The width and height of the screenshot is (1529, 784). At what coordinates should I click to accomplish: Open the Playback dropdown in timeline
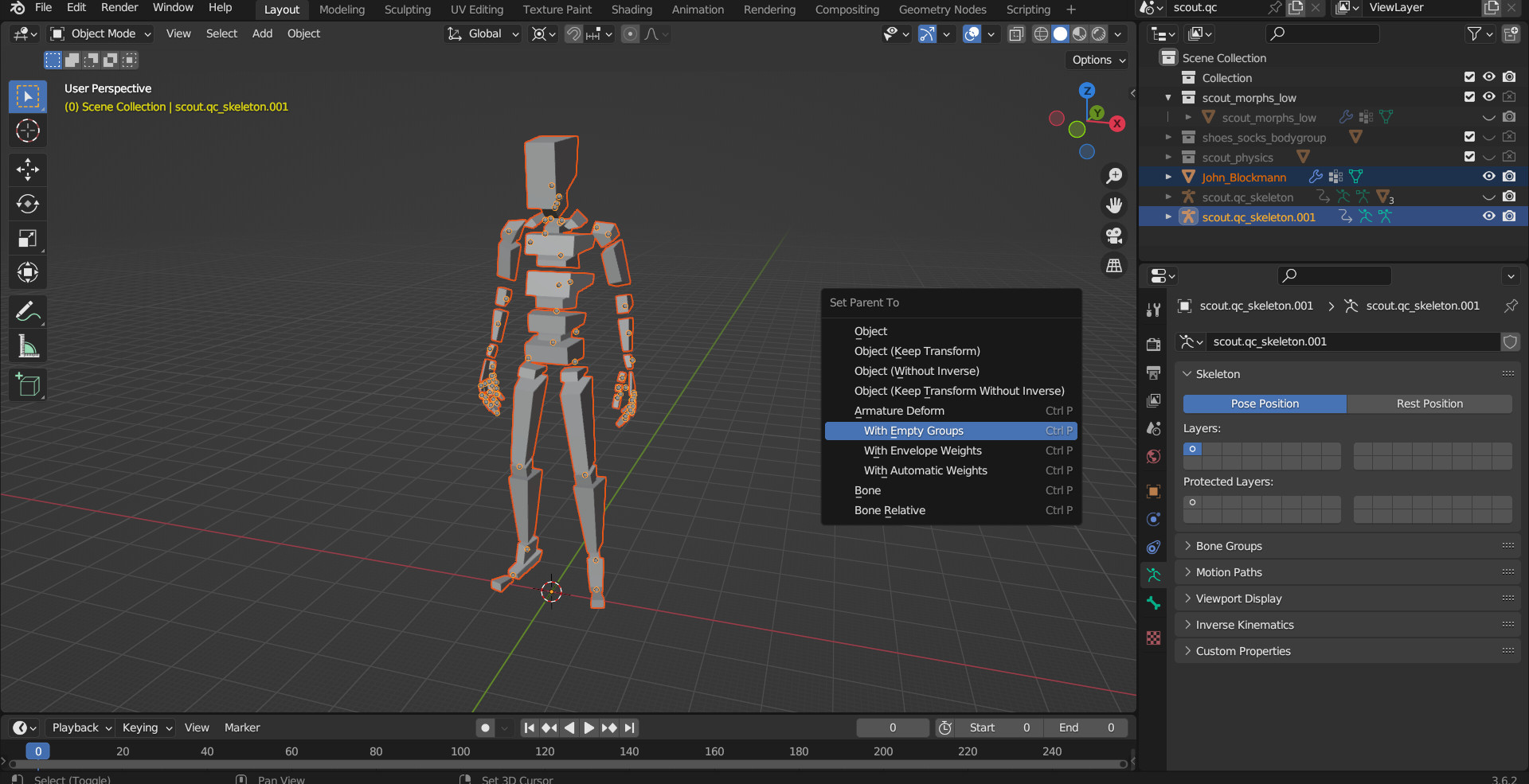click(x=82, y=727)
